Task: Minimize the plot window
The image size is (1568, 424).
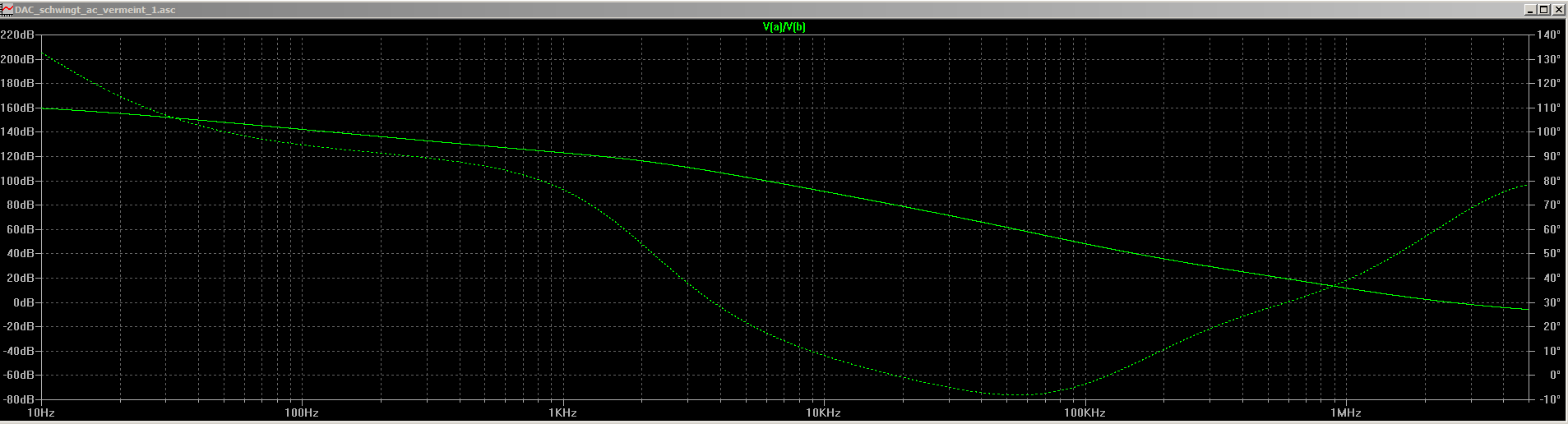Action: tap(1530, 10)
